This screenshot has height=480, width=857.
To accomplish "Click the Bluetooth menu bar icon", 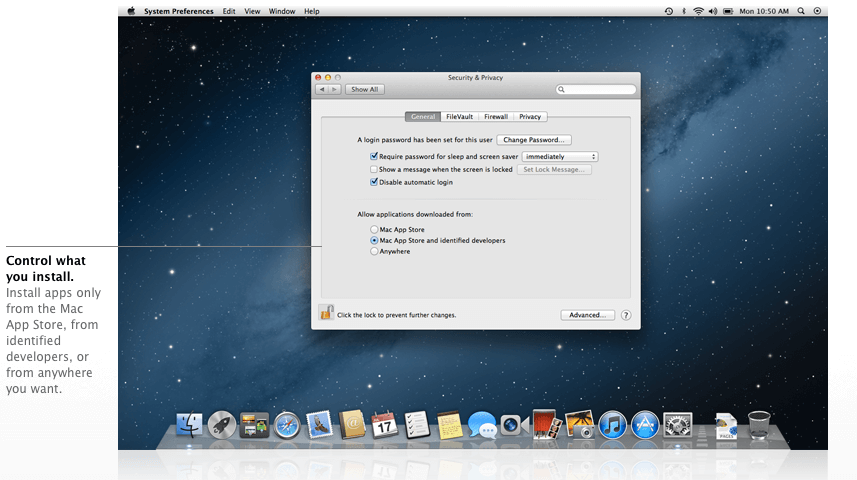I will point(684,11).
